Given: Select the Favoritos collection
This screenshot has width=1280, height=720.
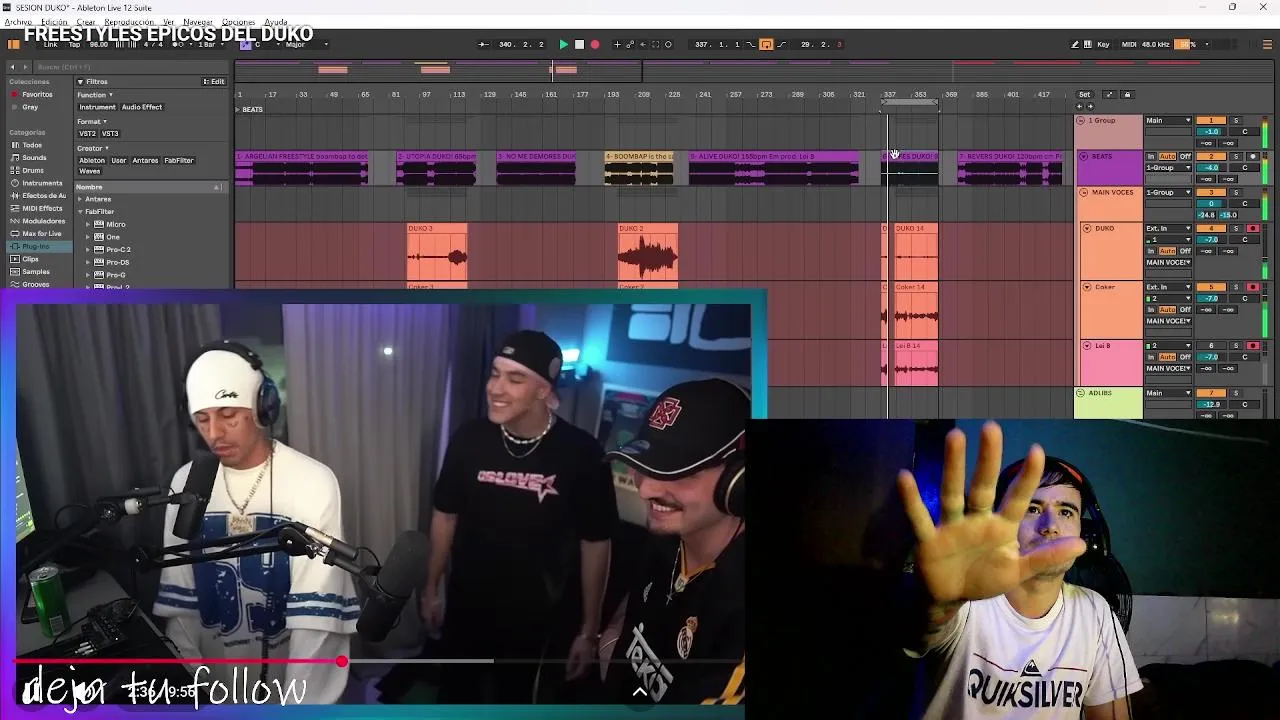Looking at the screenshot, I should click(x=37, y=94).
